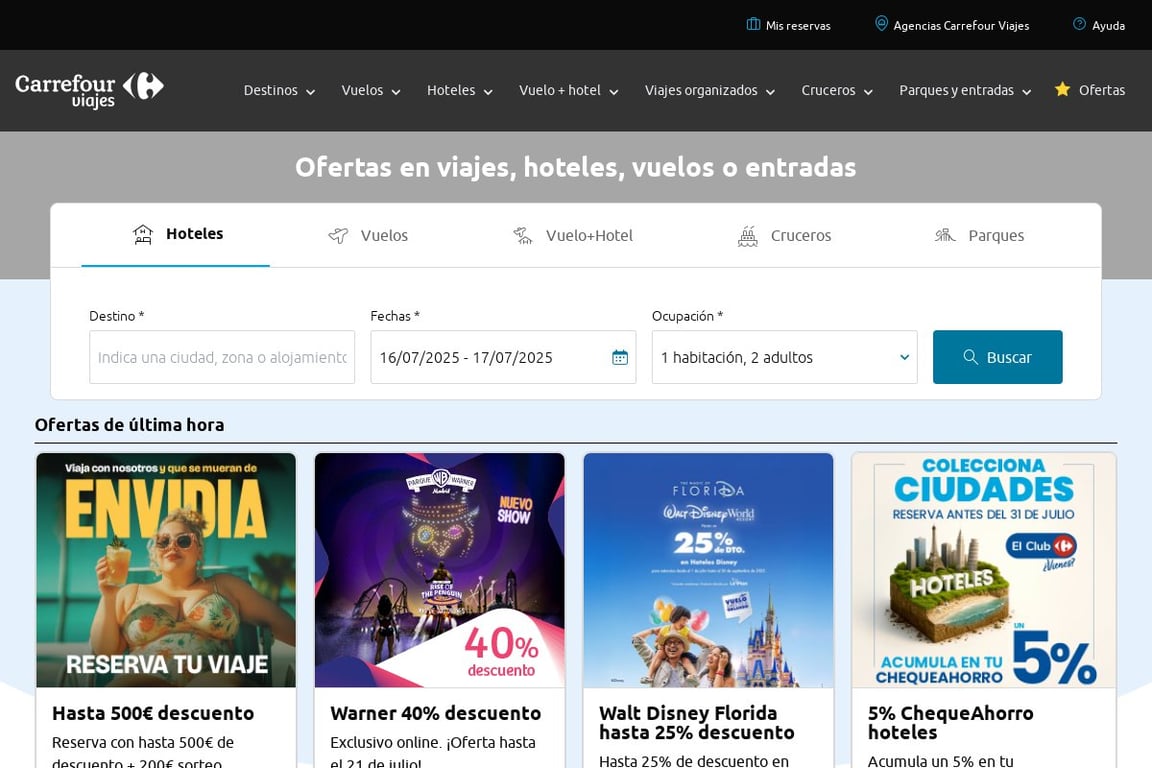The height and width of the screenshot is (768, 1152).
Task: Open the Ayuda link
Action: (1099, 25)
